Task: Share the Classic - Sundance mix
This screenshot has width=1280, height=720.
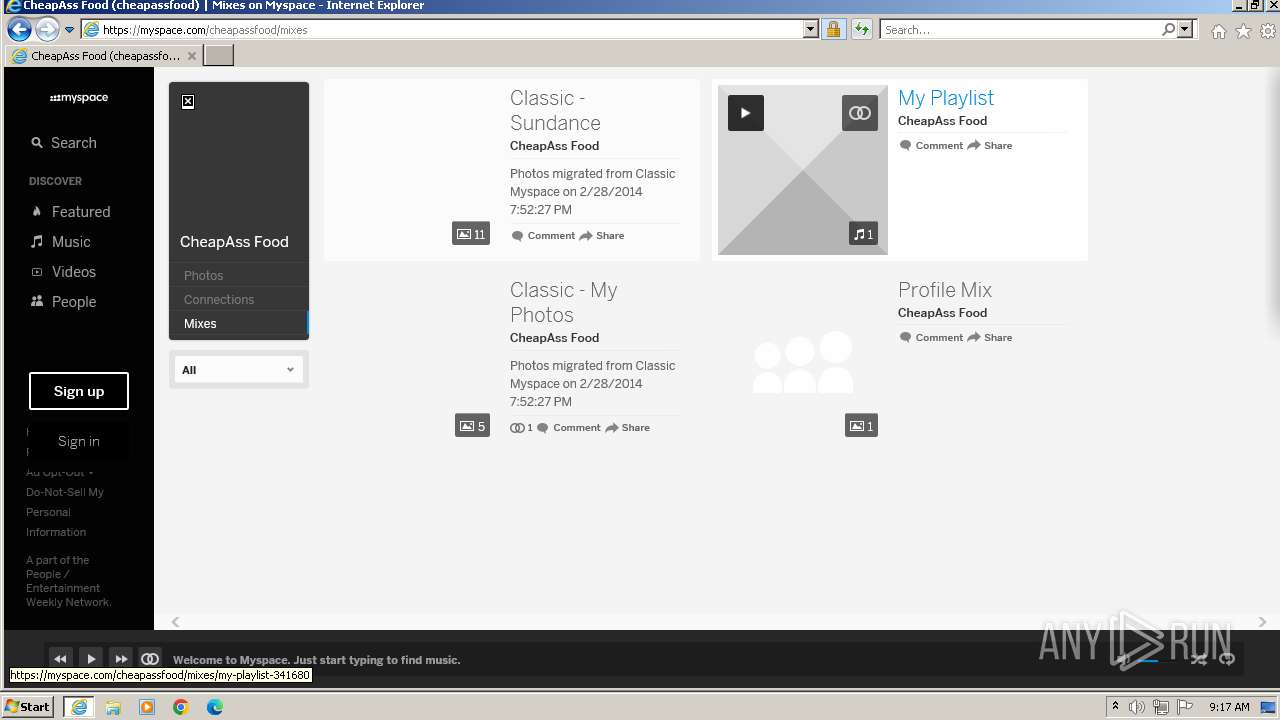Action: click(602, 236)
